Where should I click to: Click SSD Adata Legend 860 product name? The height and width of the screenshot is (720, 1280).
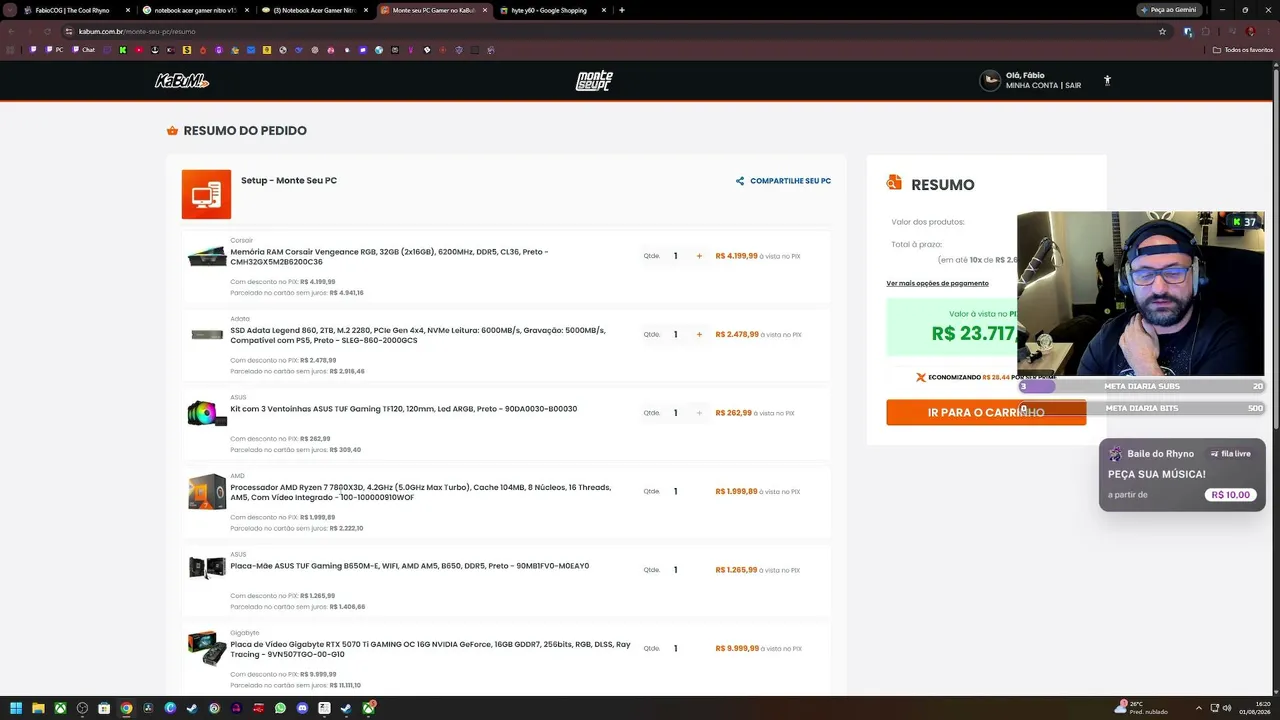(x=418, y=335)
